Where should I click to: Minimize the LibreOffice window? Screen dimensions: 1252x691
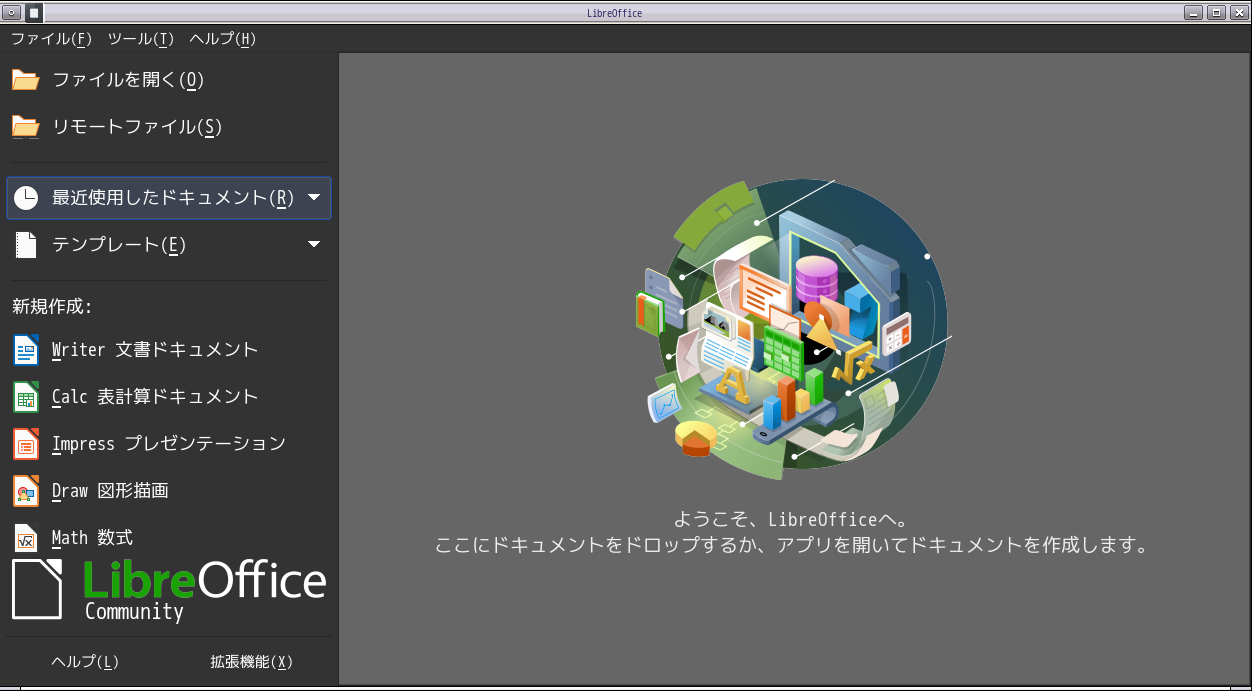click(1193, 13)
